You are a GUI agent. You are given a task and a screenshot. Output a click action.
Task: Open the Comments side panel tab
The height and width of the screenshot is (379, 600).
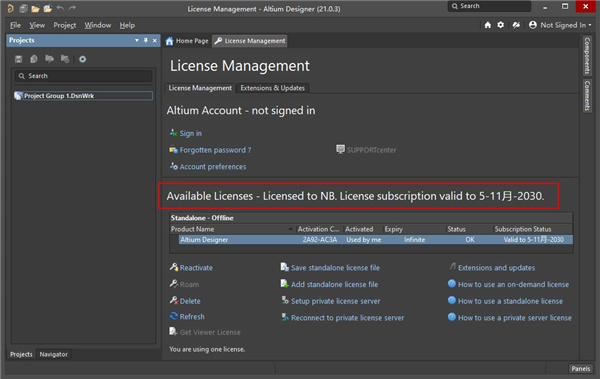tap(587, 96)
